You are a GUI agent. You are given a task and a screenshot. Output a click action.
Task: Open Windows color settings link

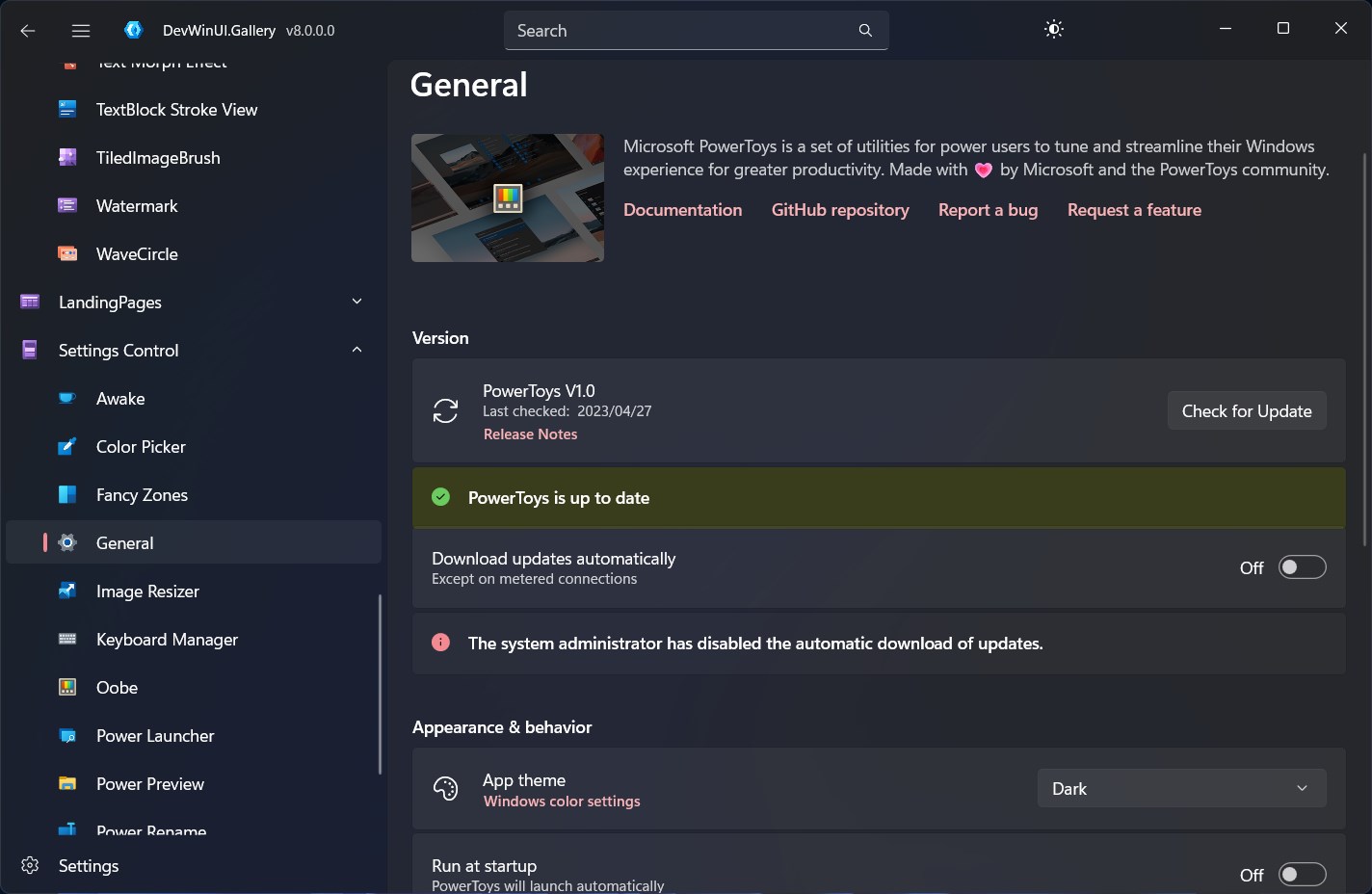point(562,802)
